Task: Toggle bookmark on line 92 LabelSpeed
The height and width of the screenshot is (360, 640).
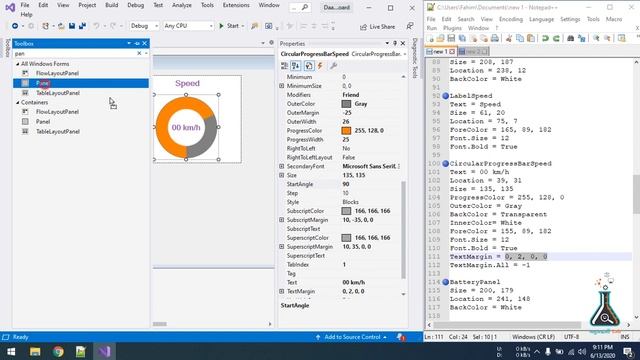Action: click(x=445, y=96)
